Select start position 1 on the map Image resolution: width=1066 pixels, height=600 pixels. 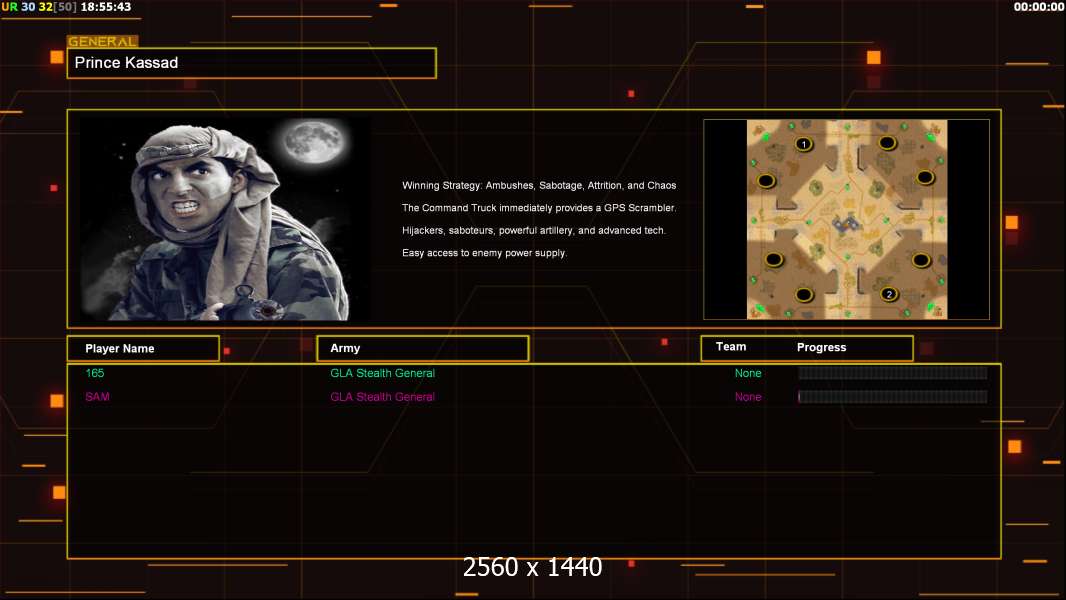pos(804,144)
